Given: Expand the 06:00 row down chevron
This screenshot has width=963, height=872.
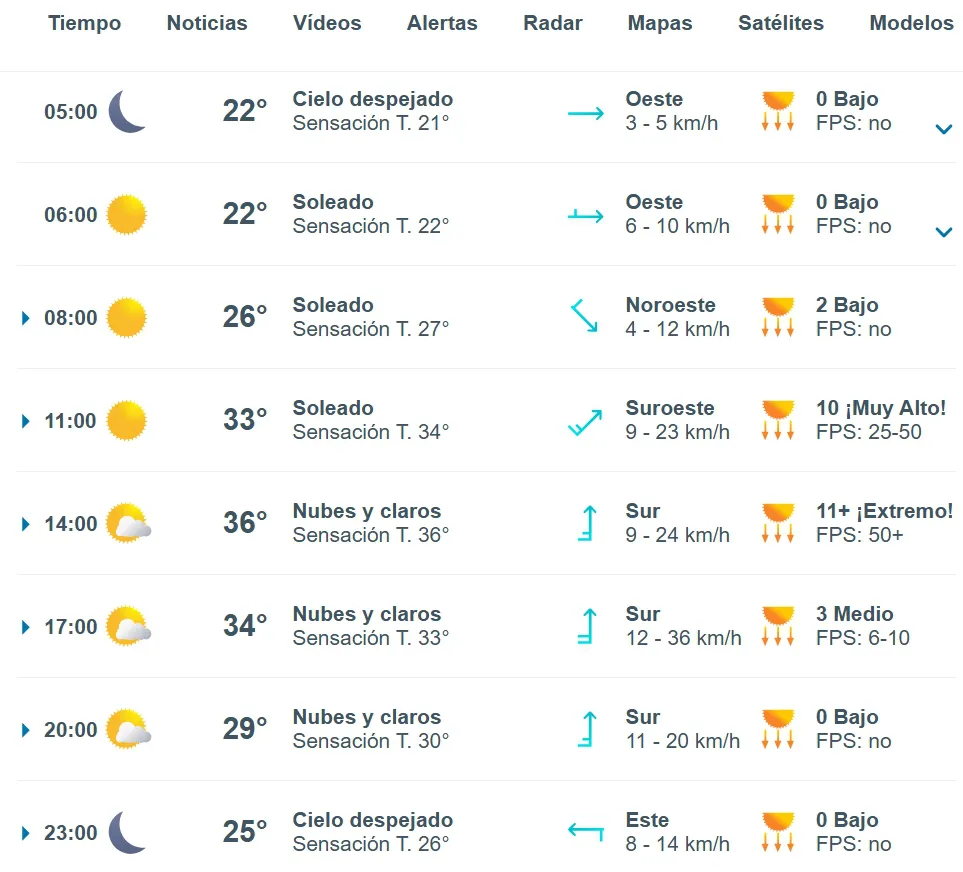Looking at the screenshot, I should pyautogui.click(x=943, y=232).
